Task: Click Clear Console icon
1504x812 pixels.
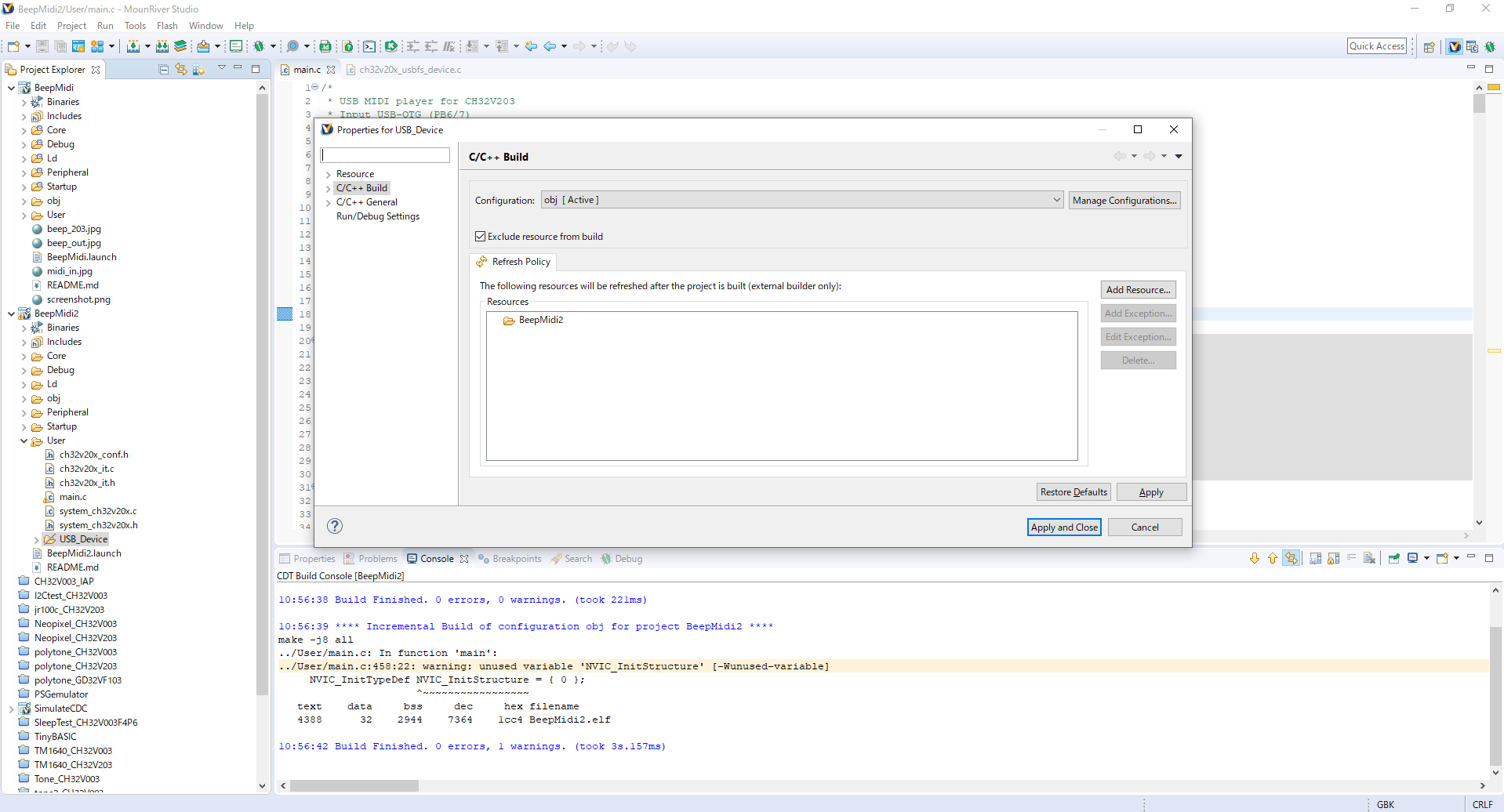Action: [x=1369, y=558]
